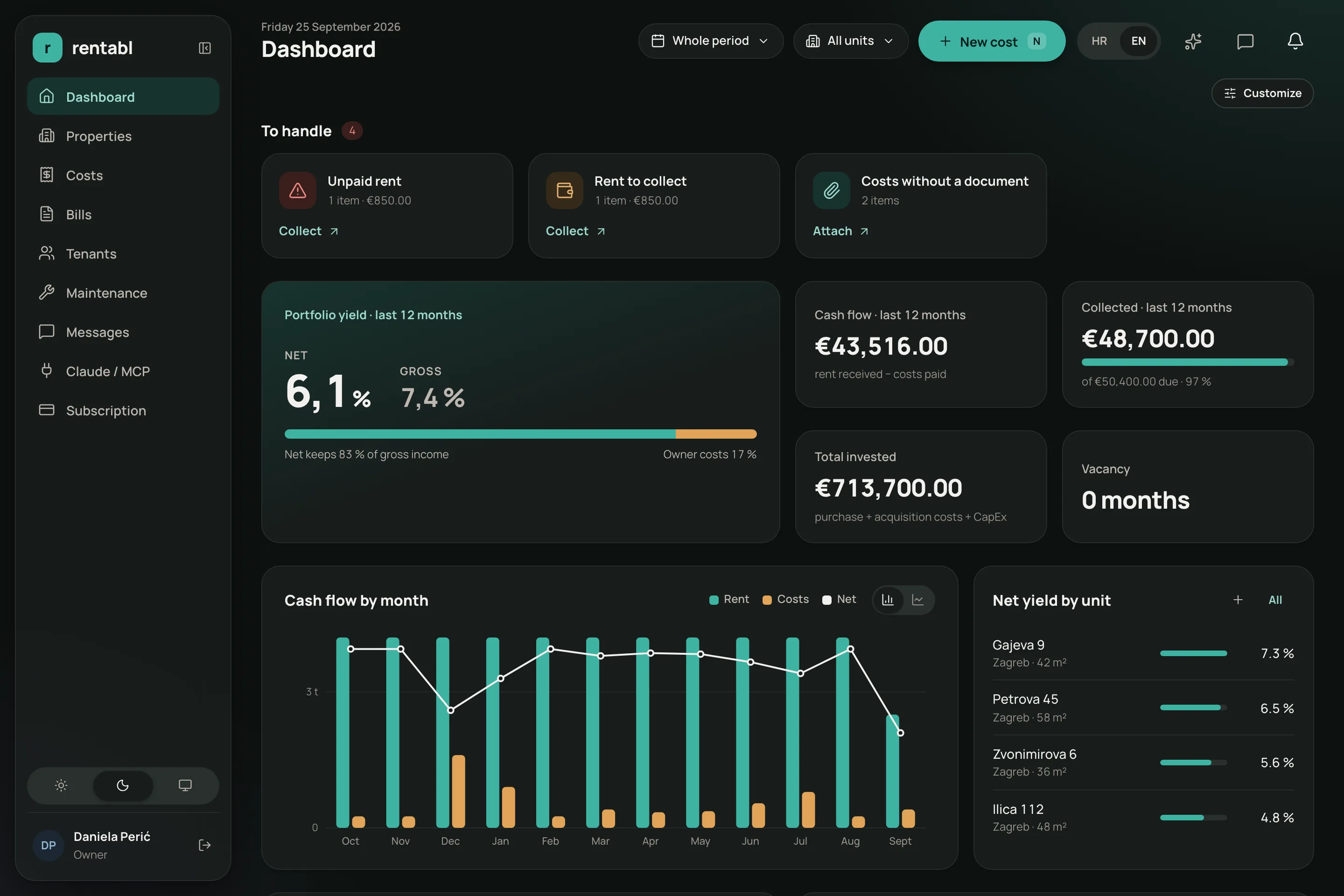Screen dimensions: 1344x896
Task: Select the system theme monitor option
Action: tap(185, 785)
